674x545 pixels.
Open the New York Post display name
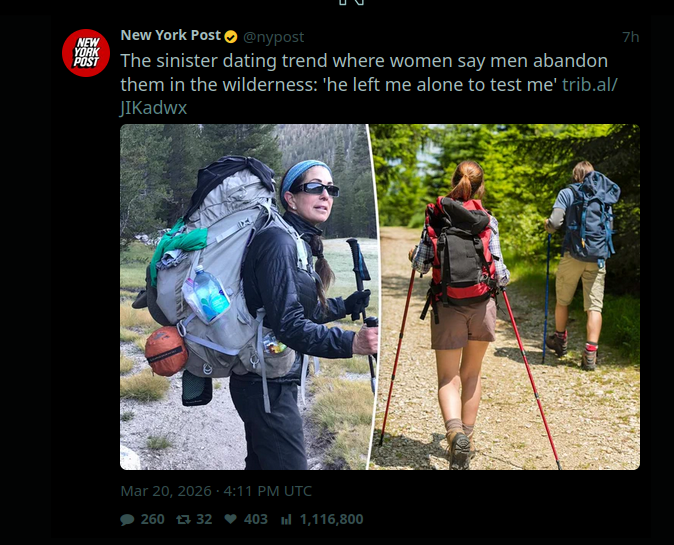(171, 35)
